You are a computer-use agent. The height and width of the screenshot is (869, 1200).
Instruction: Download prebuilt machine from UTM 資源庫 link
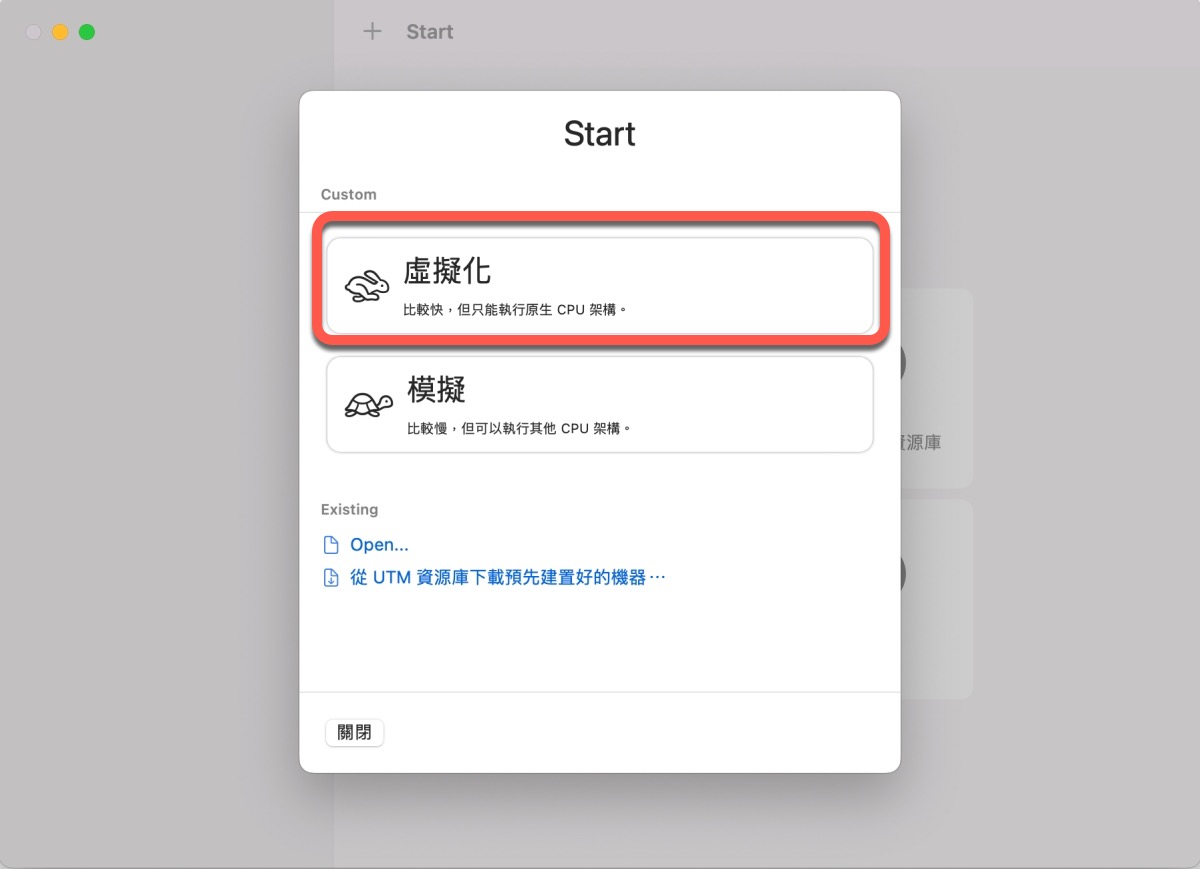[x=508, y=578]
